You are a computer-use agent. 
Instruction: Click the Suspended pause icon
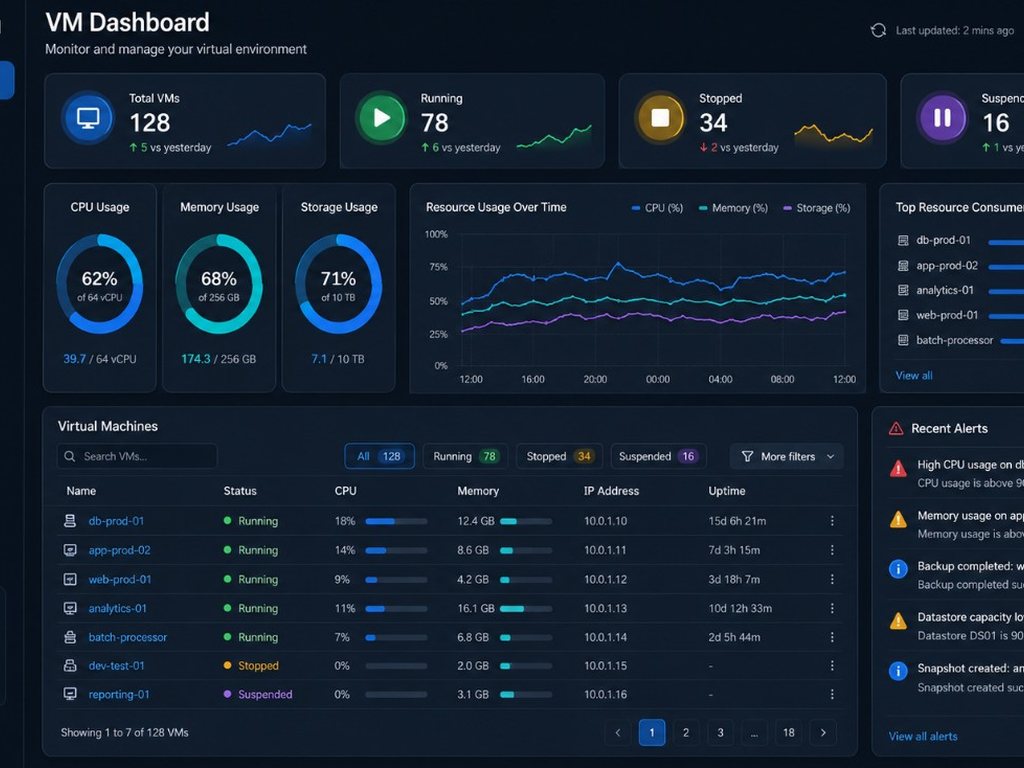tap(942, 118)
